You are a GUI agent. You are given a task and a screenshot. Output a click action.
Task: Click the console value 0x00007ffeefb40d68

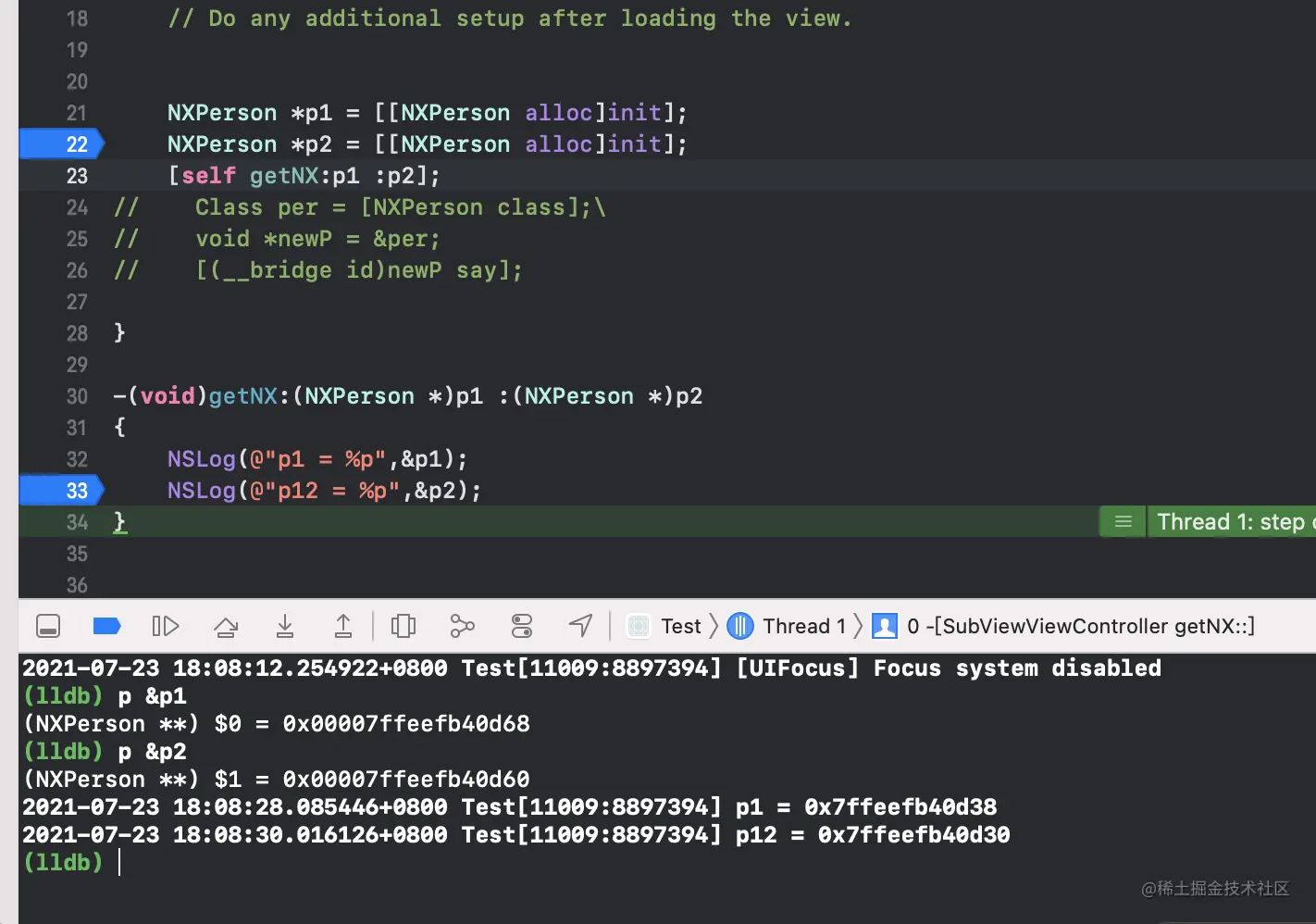[x=406, y=724]
